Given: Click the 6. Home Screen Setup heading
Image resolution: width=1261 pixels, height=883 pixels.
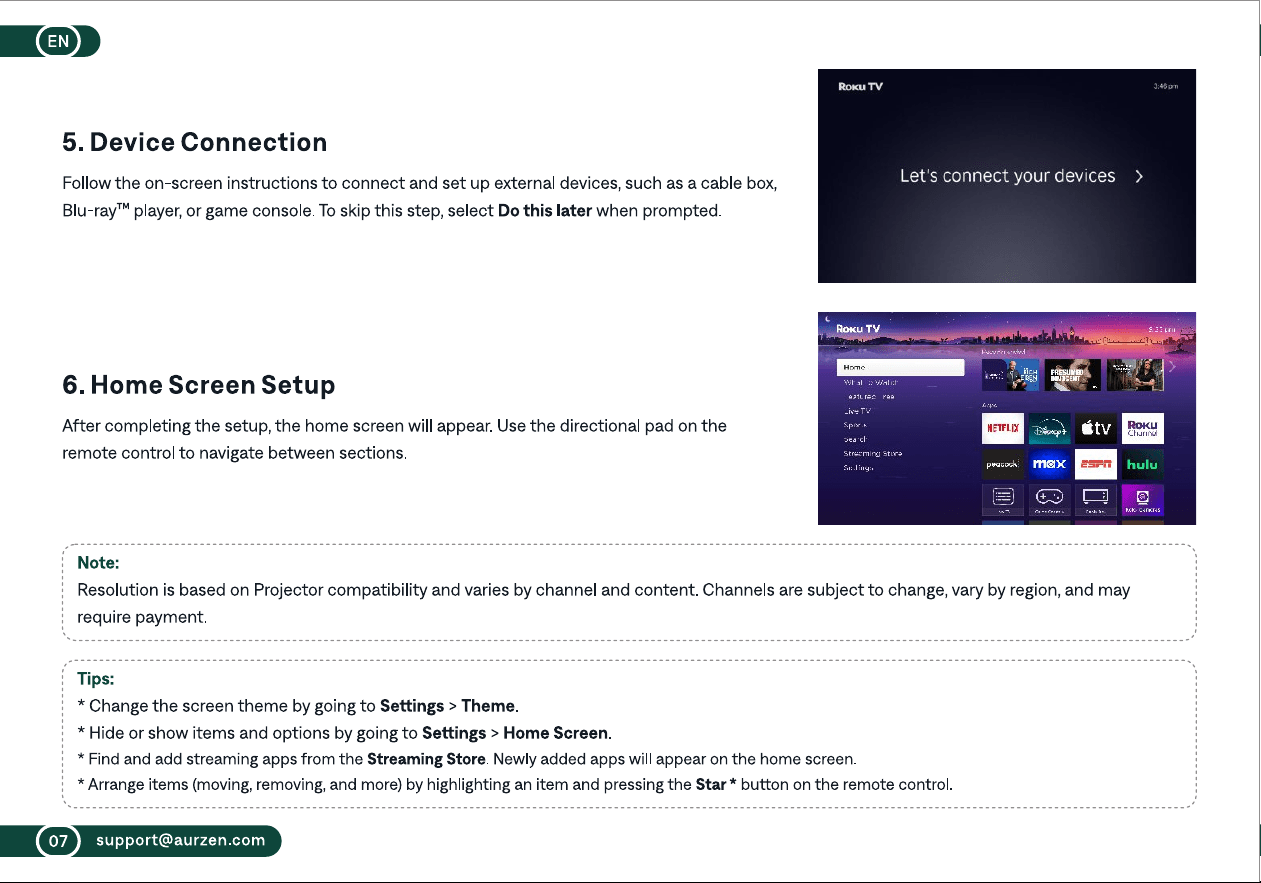Looking at the screenshot, I should (x=199, y=385).
